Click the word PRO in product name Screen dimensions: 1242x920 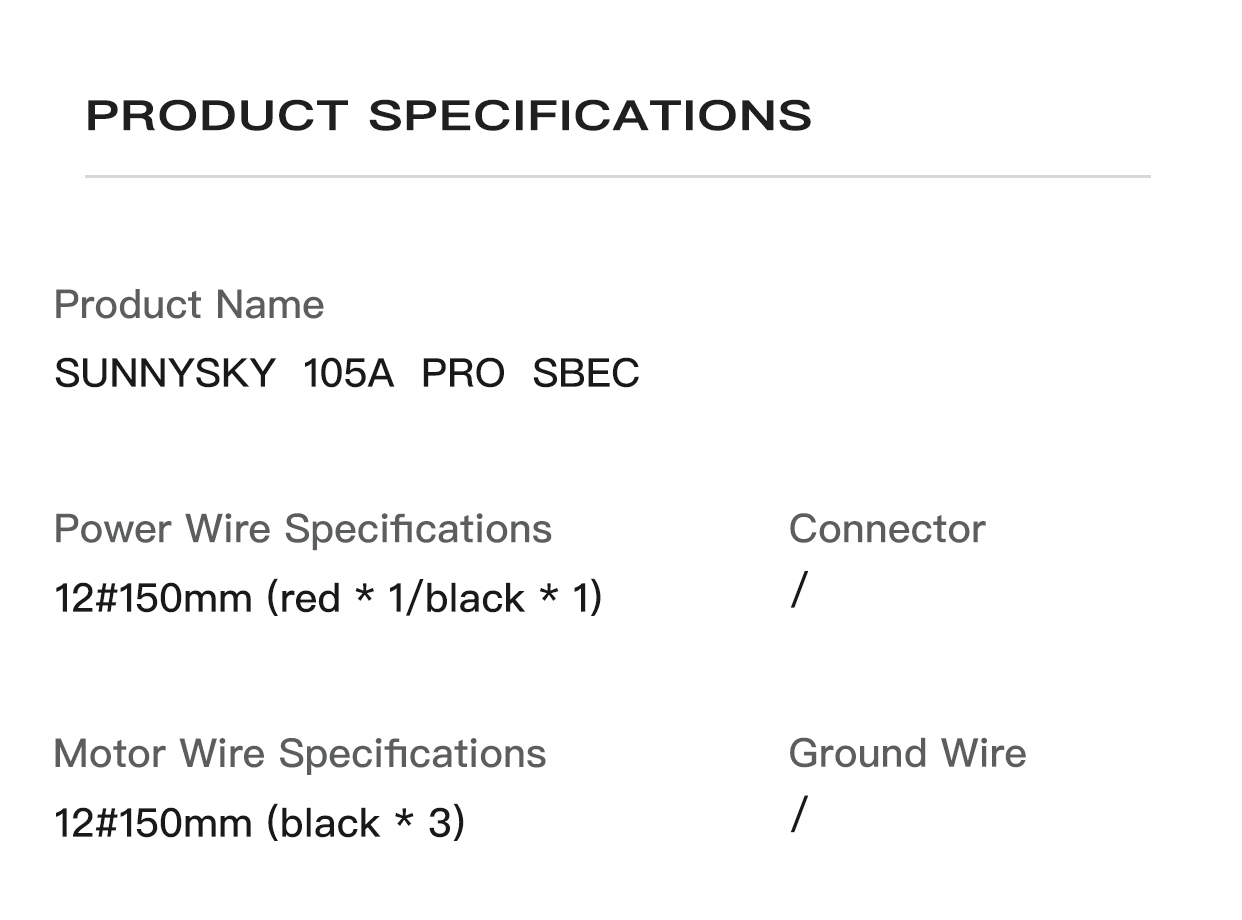[463, 373]
